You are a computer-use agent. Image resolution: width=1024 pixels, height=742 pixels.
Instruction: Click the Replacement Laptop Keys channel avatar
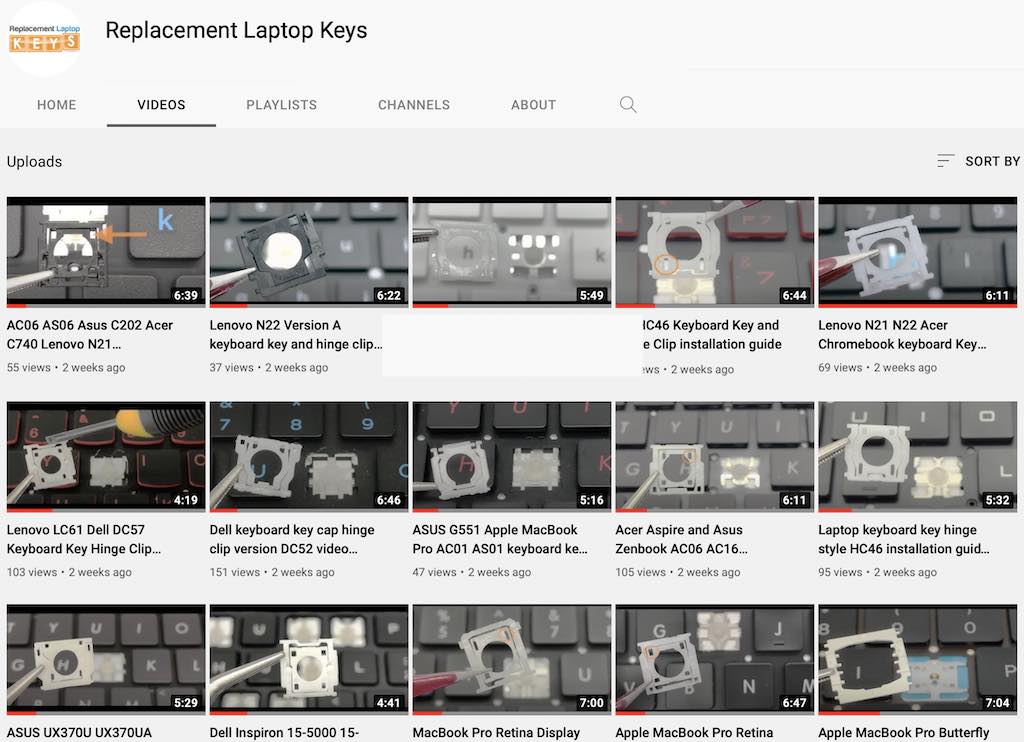click(x=44, y=39)
